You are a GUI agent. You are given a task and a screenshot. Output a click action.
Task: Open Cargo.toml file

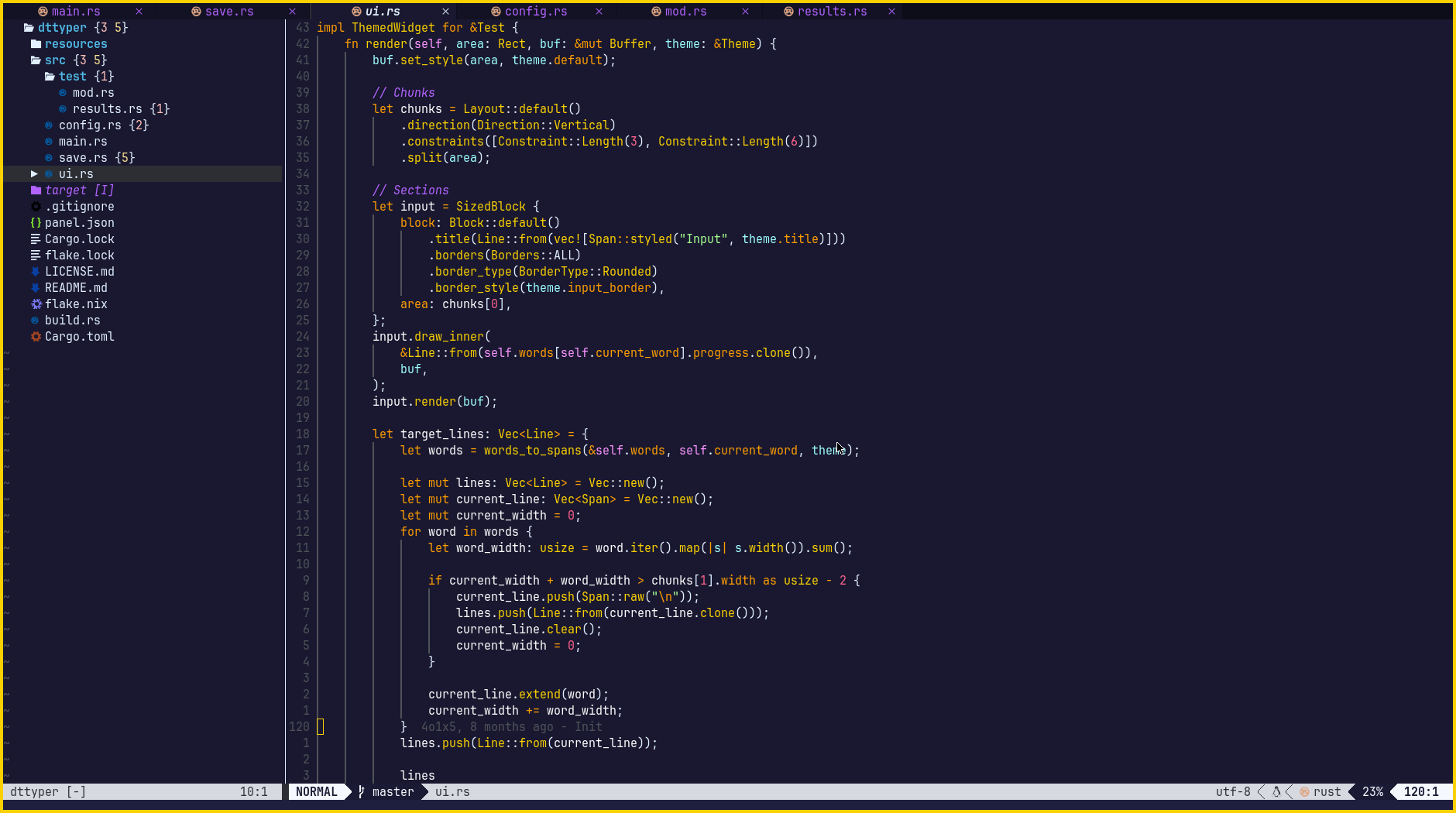pos(79,337)
